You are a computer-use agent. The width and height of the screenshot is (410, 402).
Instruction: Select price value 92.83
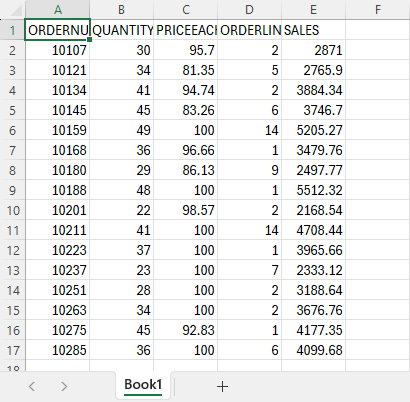tap(186, 330)
